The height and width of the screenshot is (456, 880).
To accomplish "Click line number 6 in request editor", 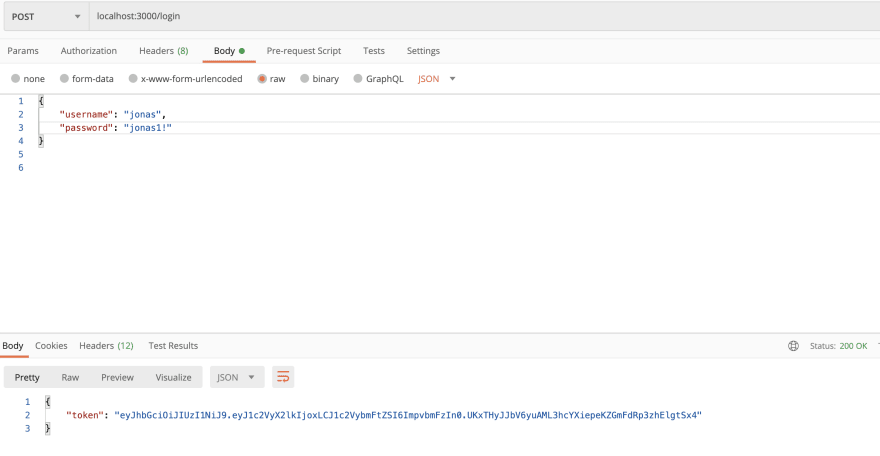I will coord(21,168).
